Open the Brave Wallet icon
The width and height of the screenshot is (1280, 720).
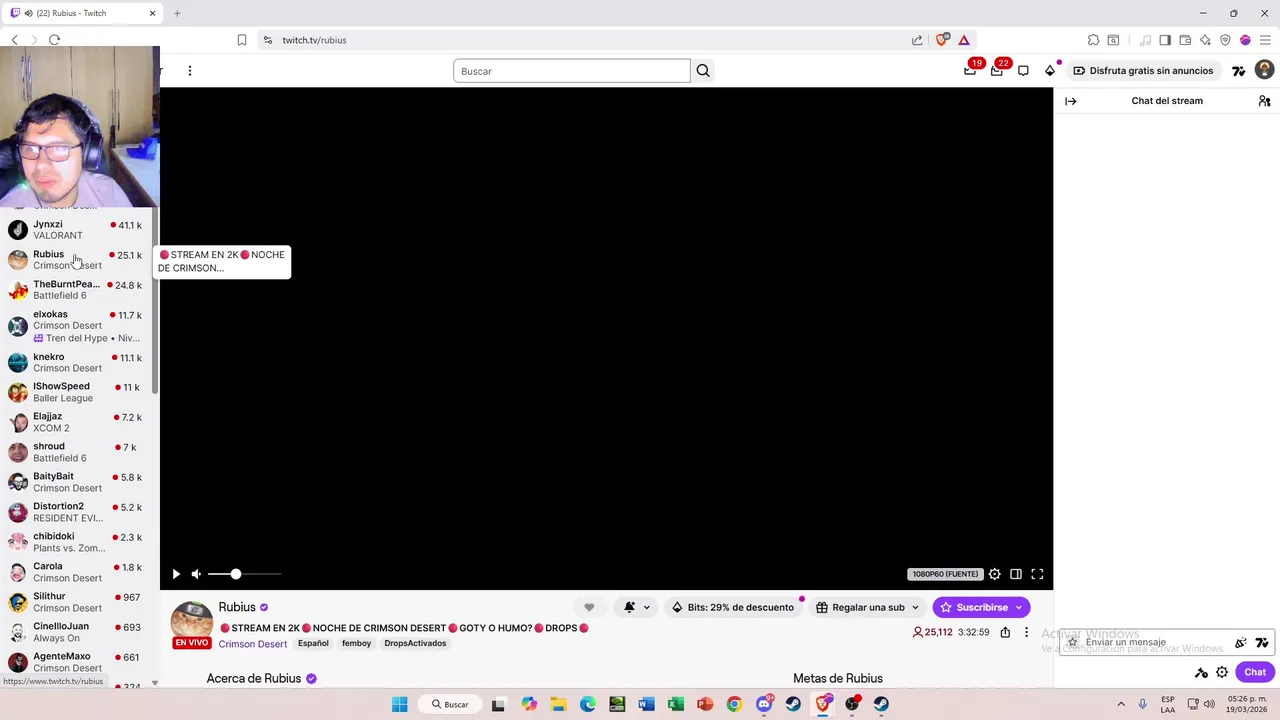coord(1185,40)
